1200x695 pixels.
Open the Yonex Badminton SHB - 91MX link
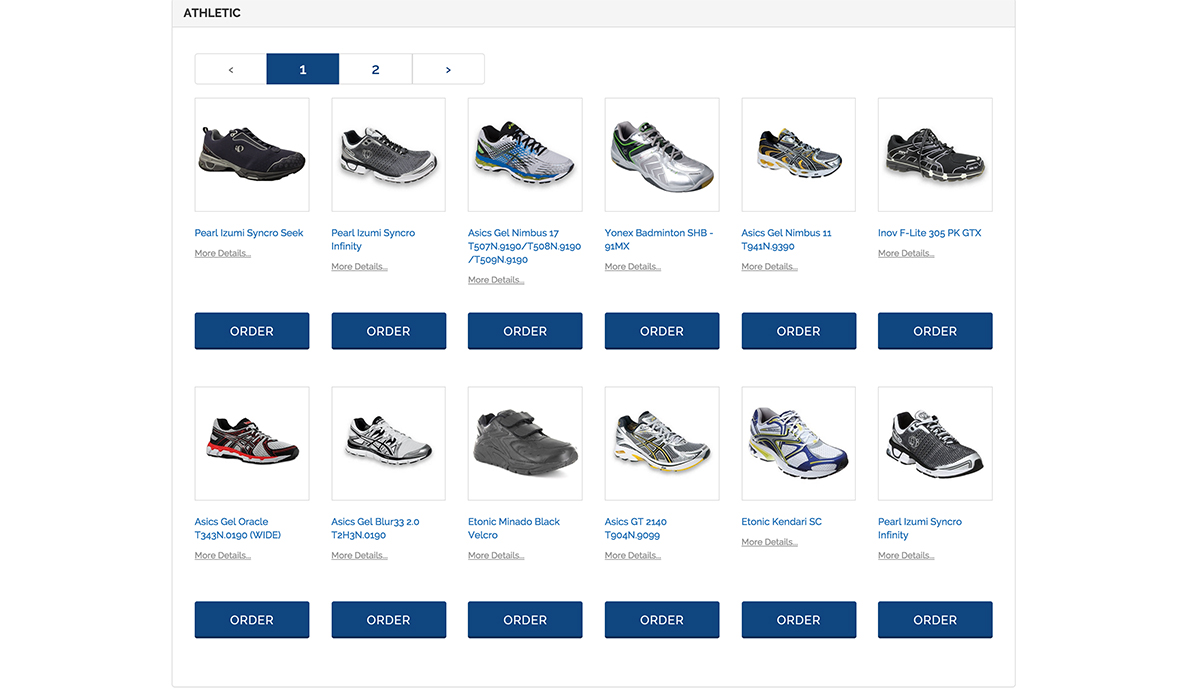pyautogui.click(x=658, y=239)
